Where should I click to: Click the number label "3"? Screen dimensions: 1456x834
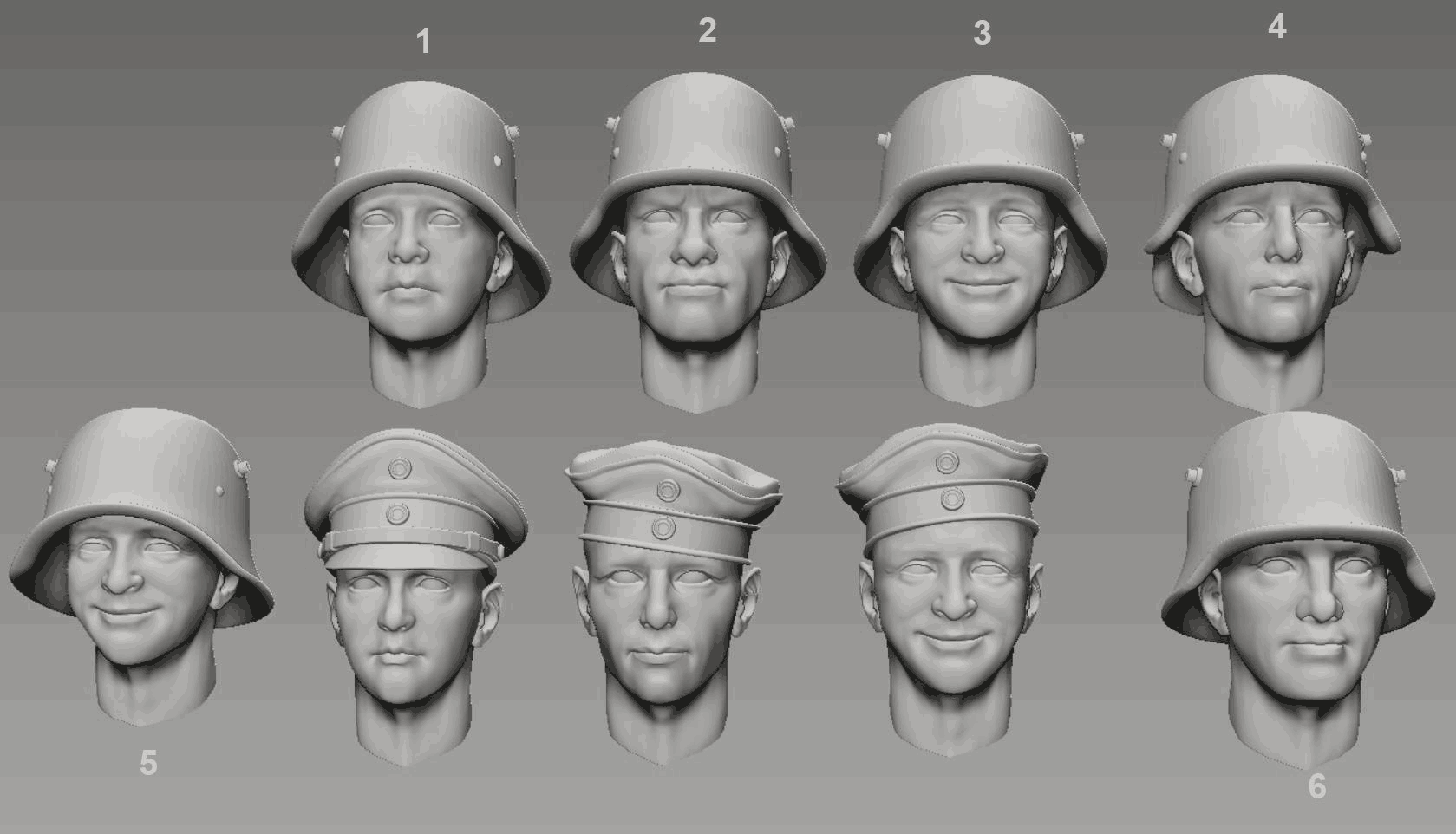982,34
